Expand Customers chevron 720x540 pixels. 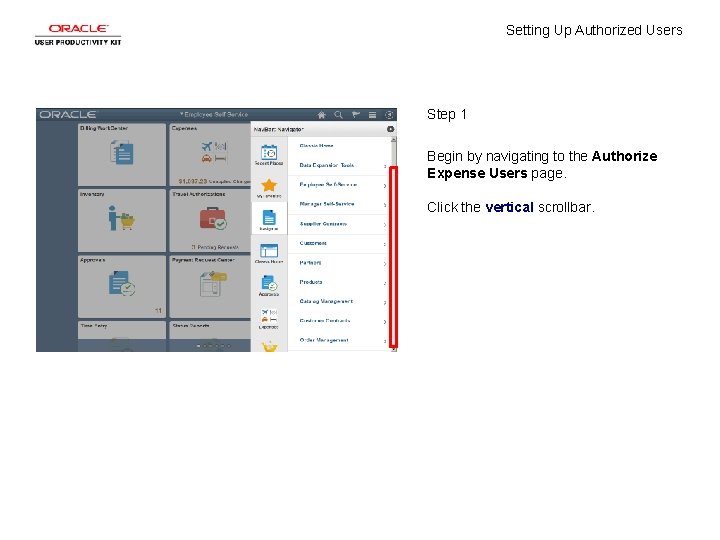[x=385, y=244]
